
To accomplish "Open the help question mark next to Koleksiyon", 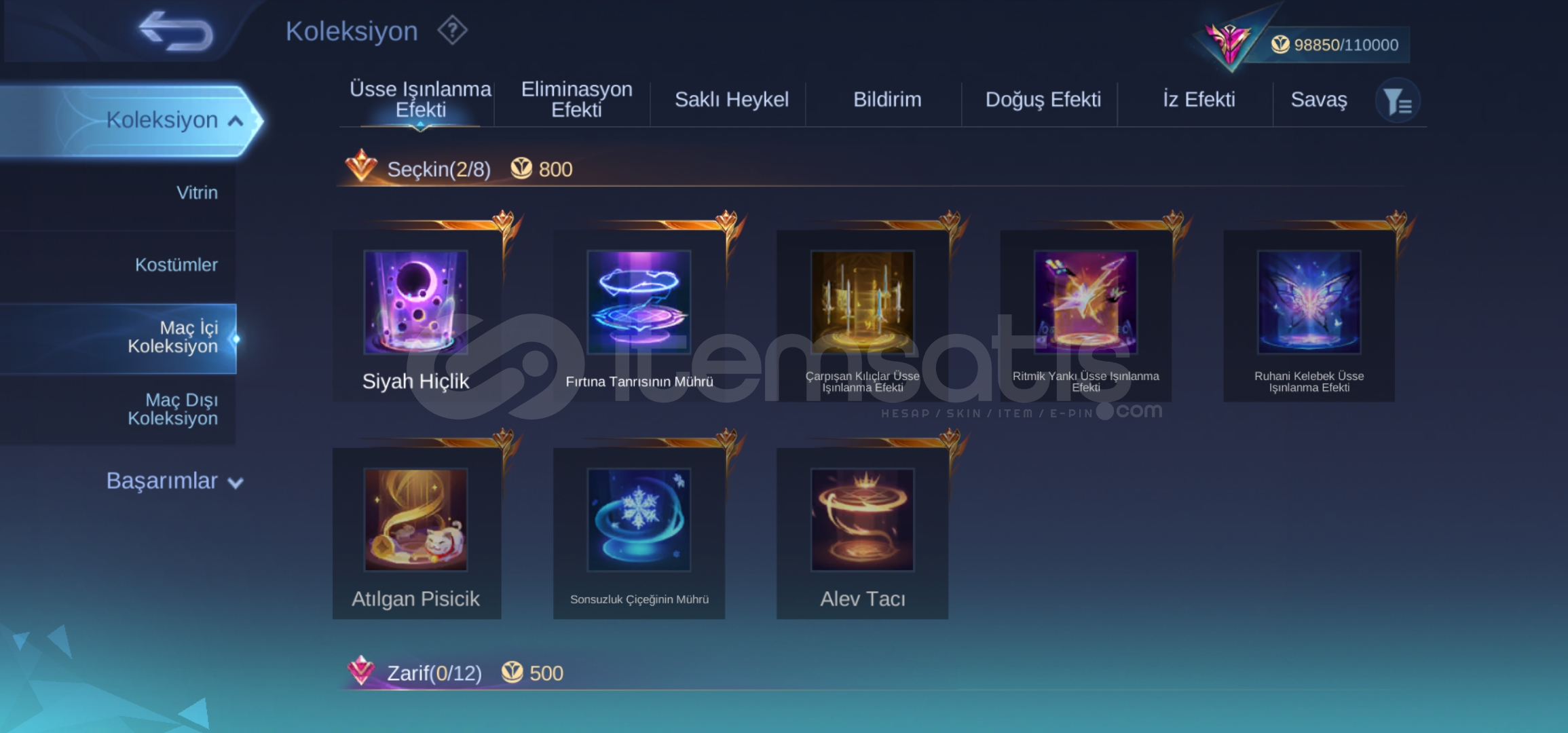I will coord(452,31).
